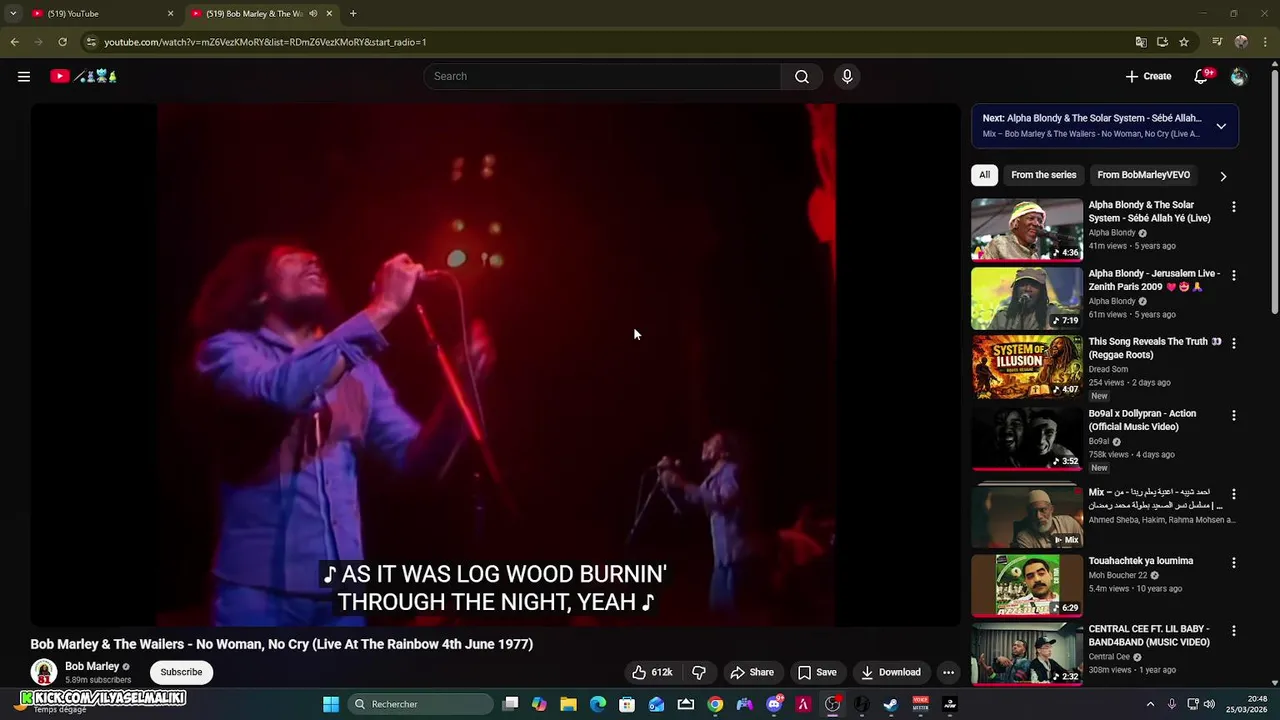Viewport: 1280px width, 720px height.
Task: Select the All filter chip
Action: 984,175
